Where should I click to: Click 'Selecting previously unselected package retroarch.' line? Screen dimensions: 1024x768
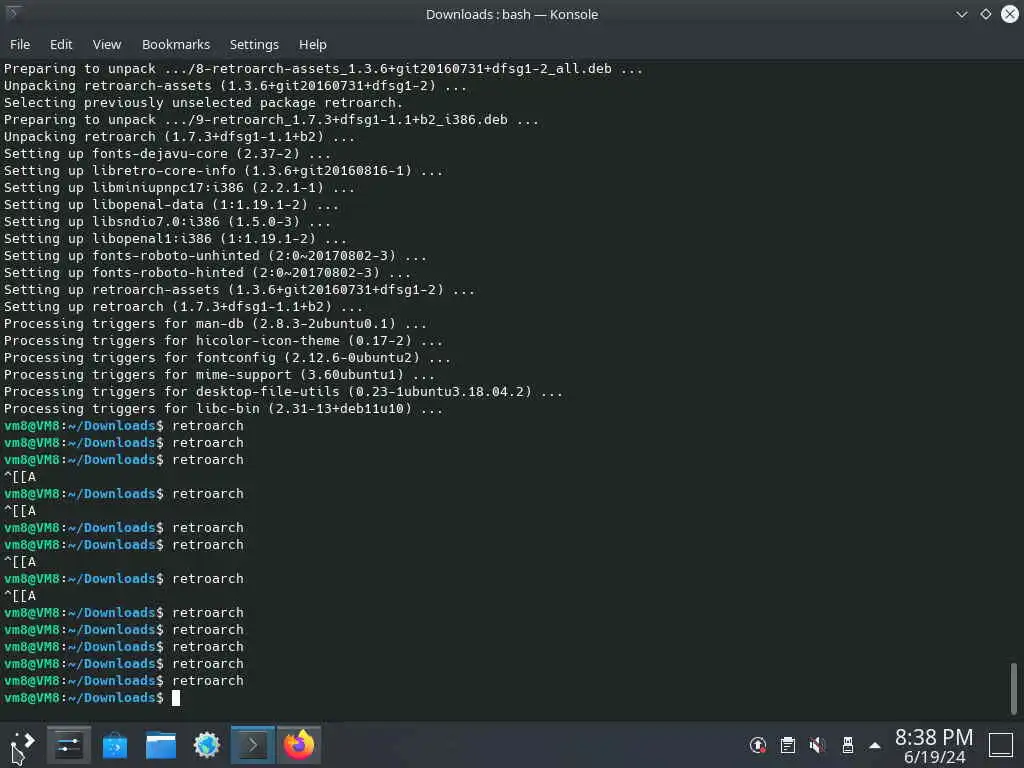pyautogui.click(x=203, y=103)
